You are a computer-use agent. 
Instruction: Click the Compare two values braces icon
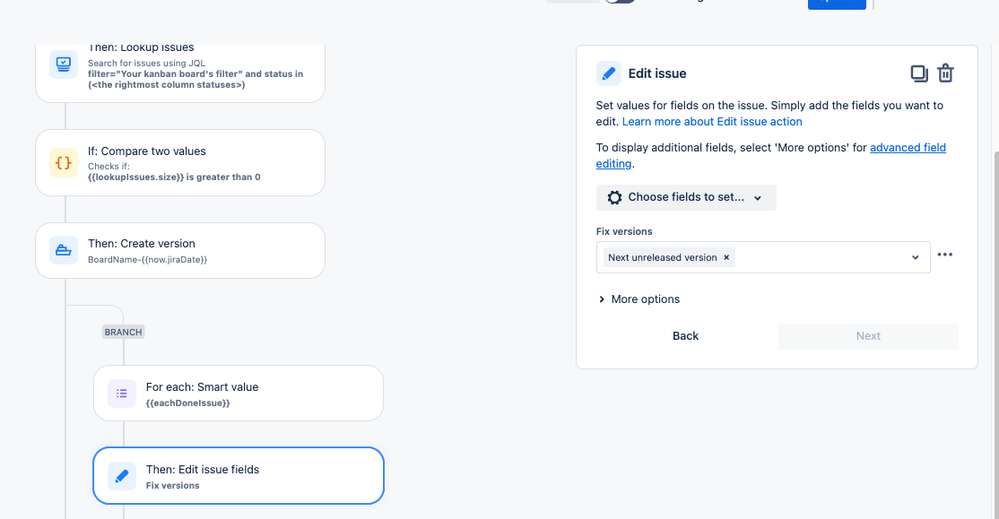tap(63, 162)
